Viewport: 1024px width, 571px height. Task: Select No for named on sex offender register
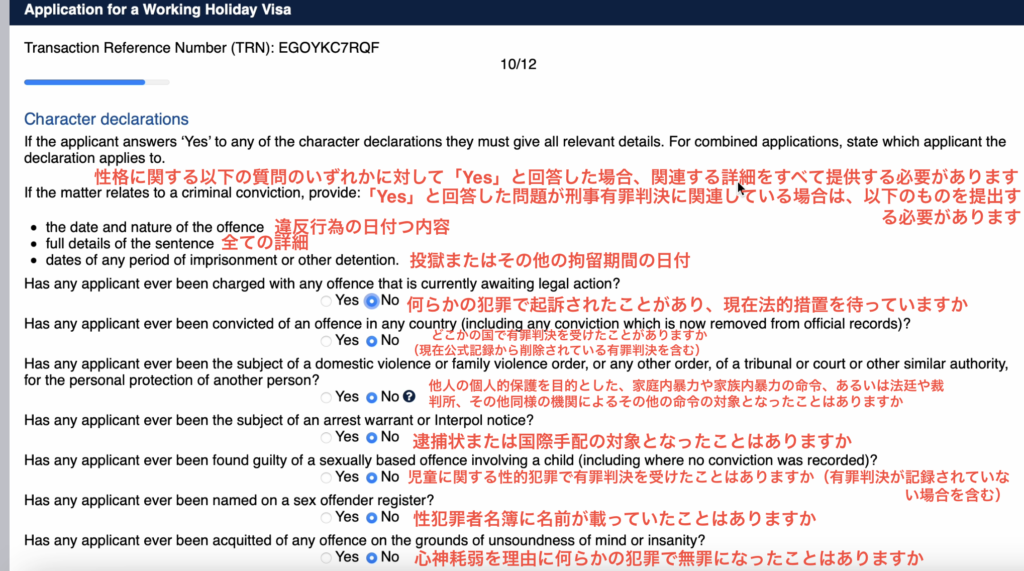pos(372,517)
